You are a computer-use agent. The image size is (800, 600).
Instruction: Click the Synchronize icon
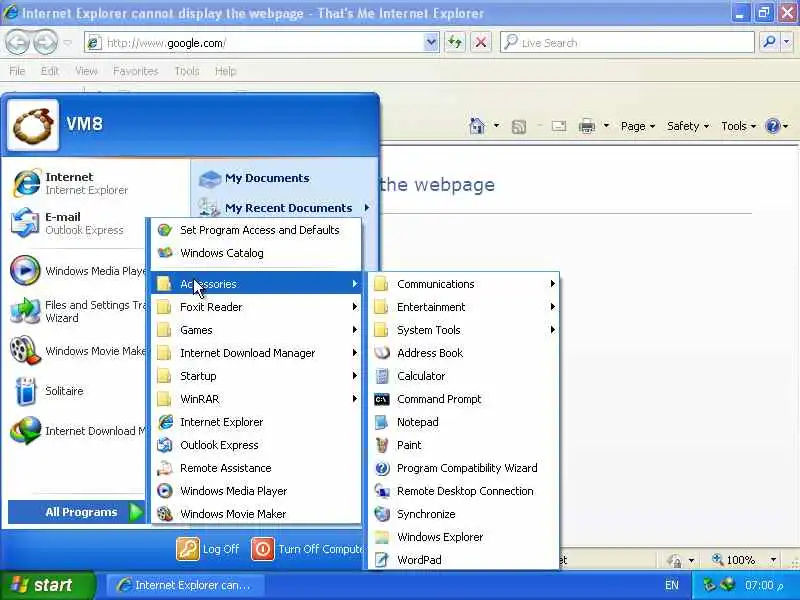click(382, 514)
